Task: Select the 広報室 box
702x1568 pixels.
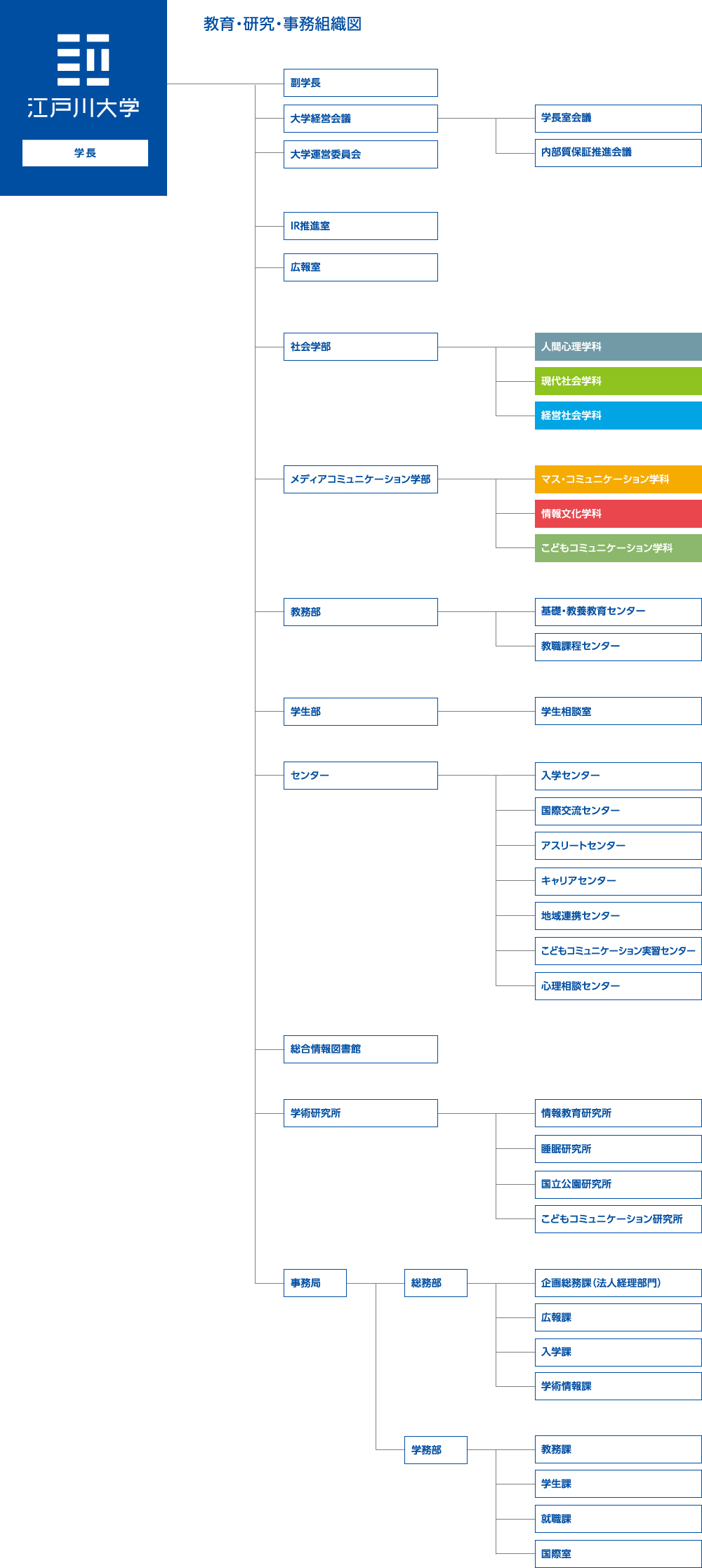Action: (361, 267)
